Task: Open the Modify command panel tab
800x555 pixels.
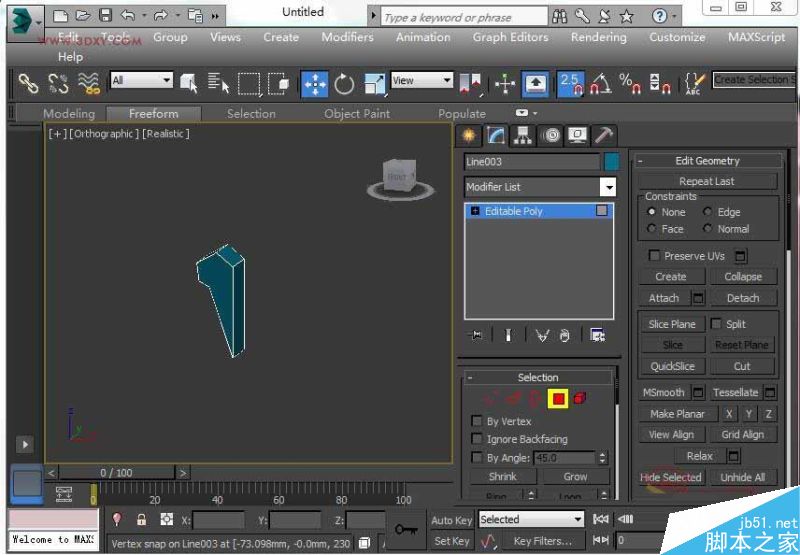Action: click(x=495, y=135)
